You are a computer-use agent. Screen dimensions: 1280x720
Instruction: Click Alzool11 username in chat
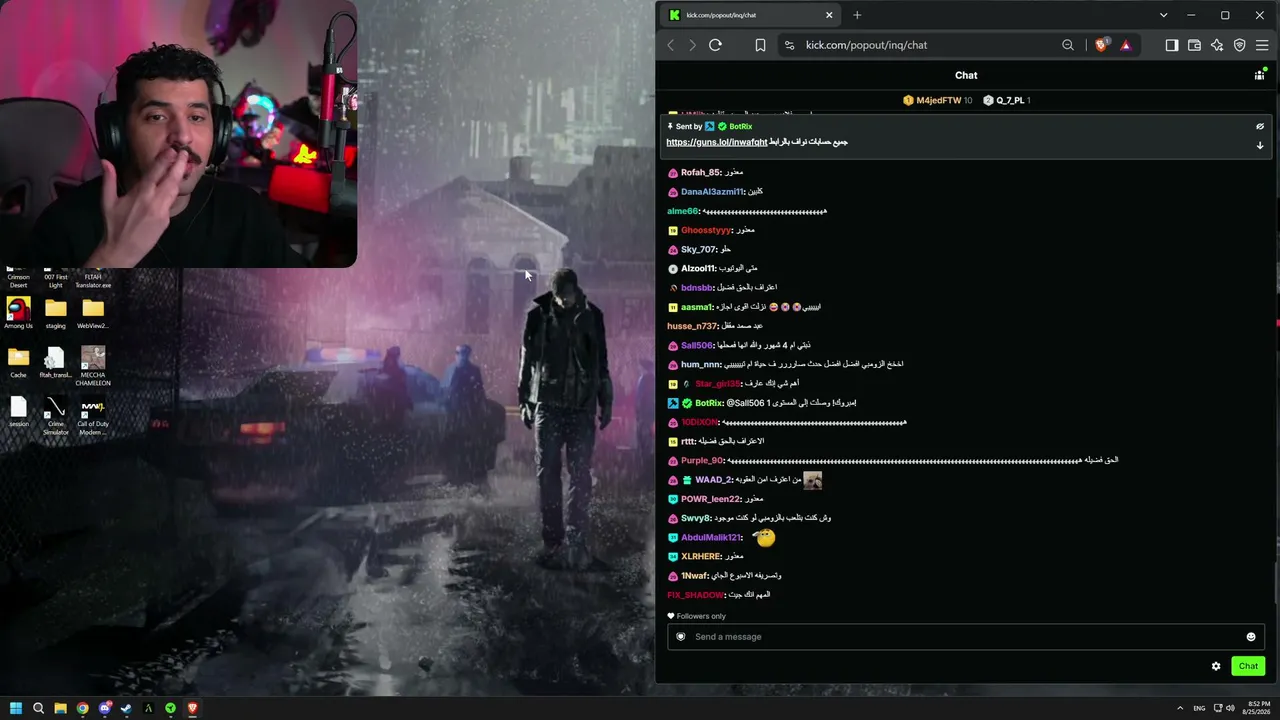click(699, 269)
